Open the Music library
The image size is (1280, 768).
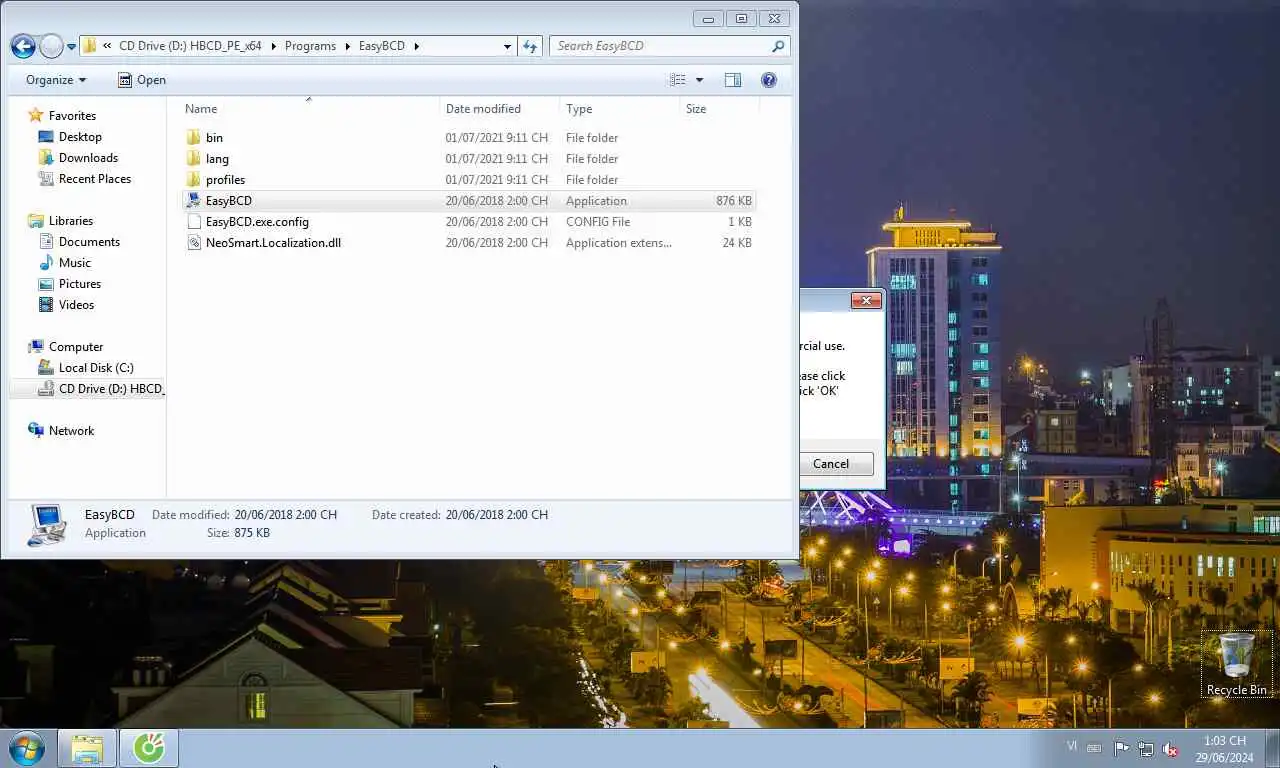click(74, 263)
